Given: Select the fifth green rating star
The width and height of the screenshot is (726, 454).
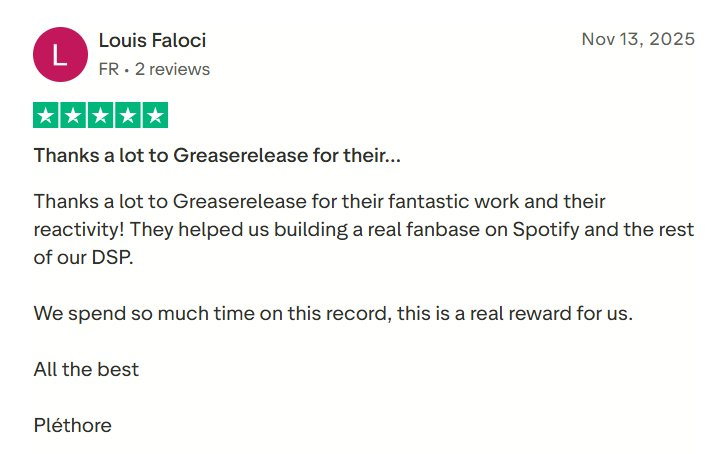Looking at the screenshot, I should click(x=155, y=115).
